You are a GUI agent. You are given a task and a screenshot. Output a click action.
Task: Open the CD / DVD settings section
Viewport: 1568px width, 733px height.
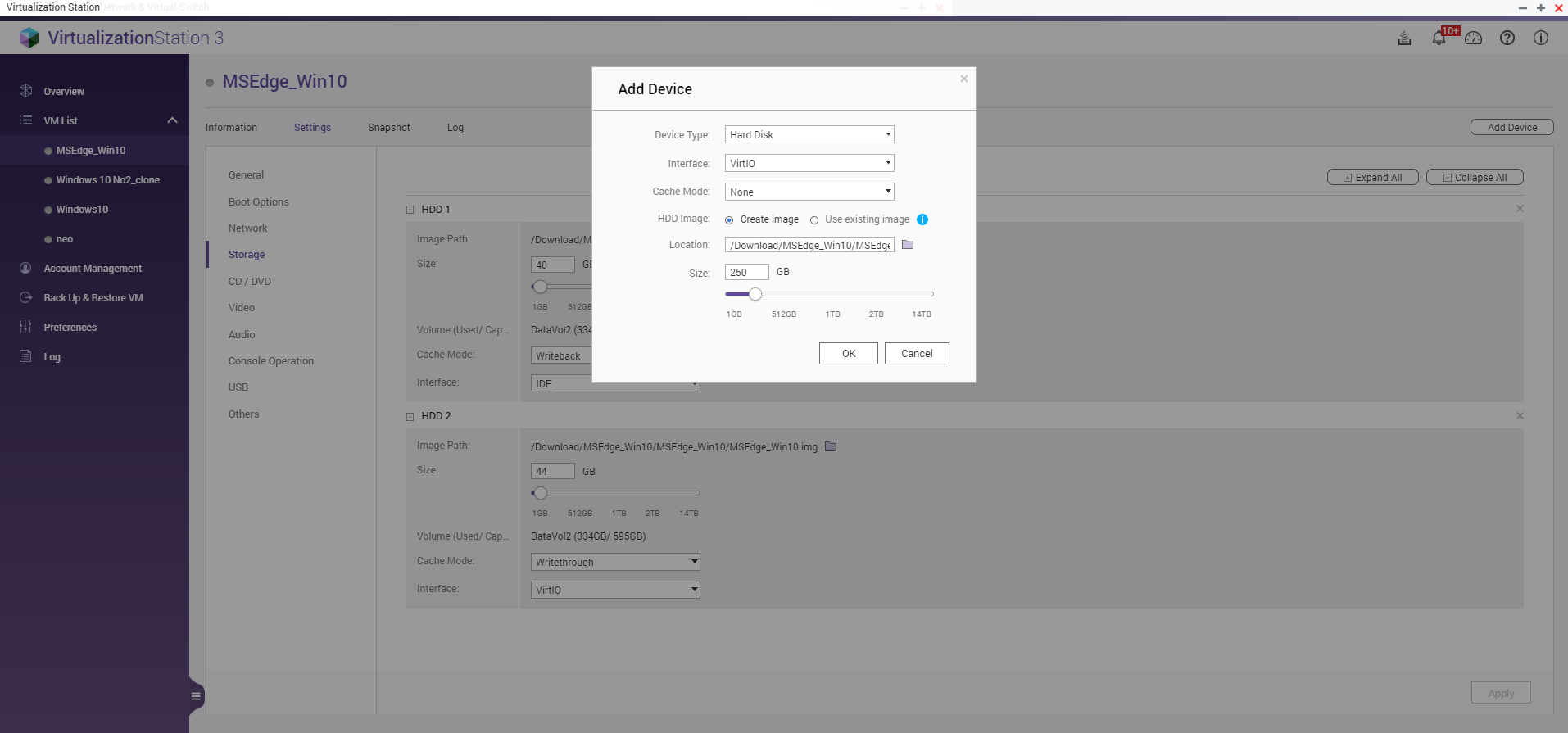[x=250, y=281]
